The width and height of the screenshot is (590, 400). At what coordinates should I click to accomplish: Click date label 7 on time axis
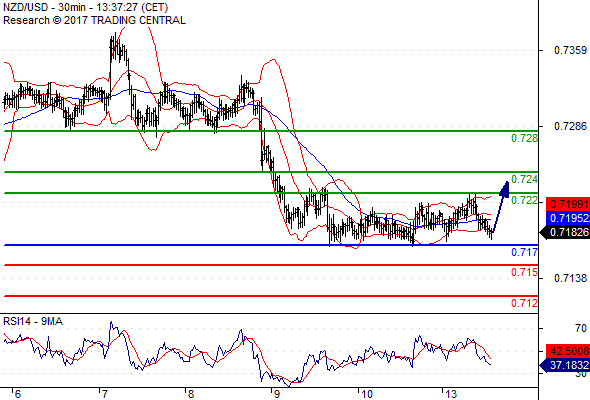[105, 394]
